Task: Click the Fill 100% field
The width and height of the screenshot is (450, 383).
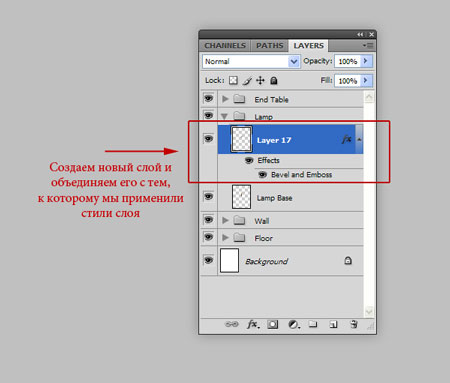Action: pyautogui.click(x=348, y=81)
